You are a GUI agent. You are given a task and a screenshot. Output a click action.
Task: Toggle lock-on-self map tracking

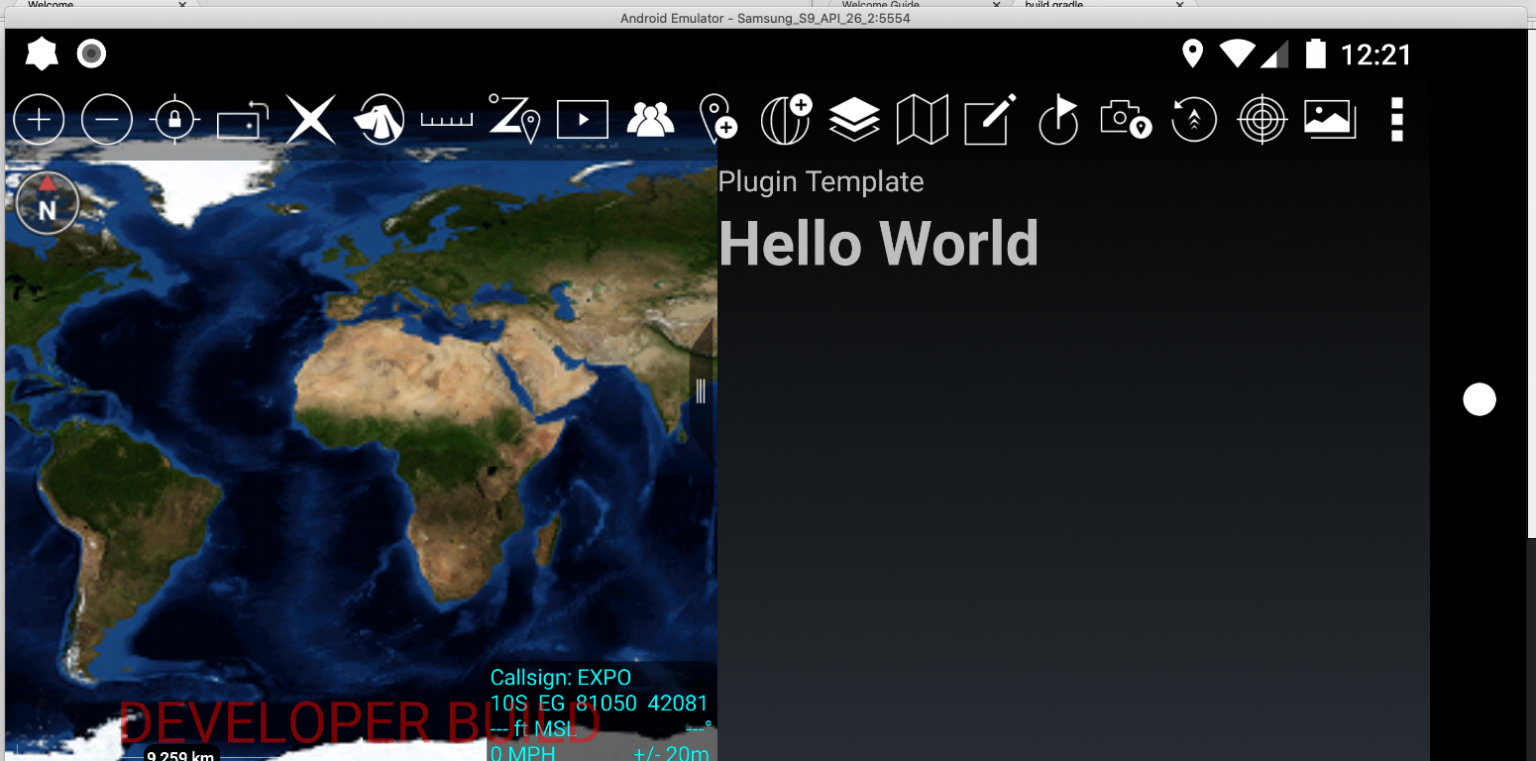[175, 119]
